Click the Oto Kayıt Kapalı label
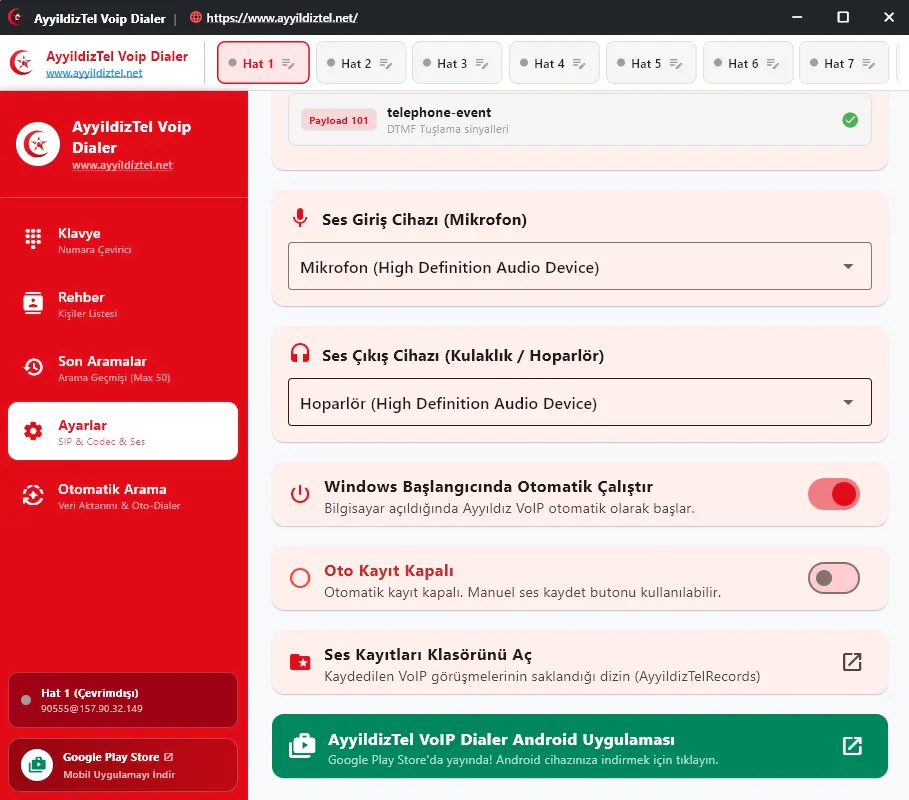Screen dimensions: 909x800 point(389,570)
